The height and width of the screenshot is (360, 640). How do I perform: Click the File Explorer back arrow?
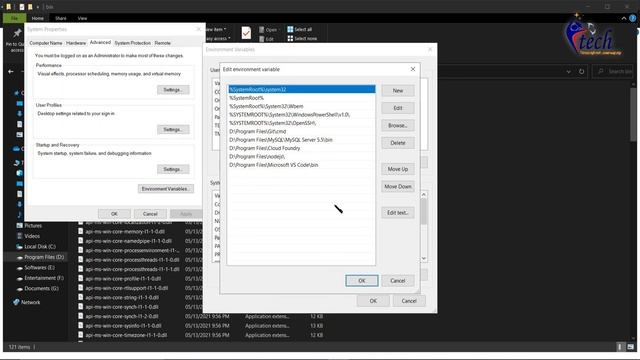tap(11, 71)
